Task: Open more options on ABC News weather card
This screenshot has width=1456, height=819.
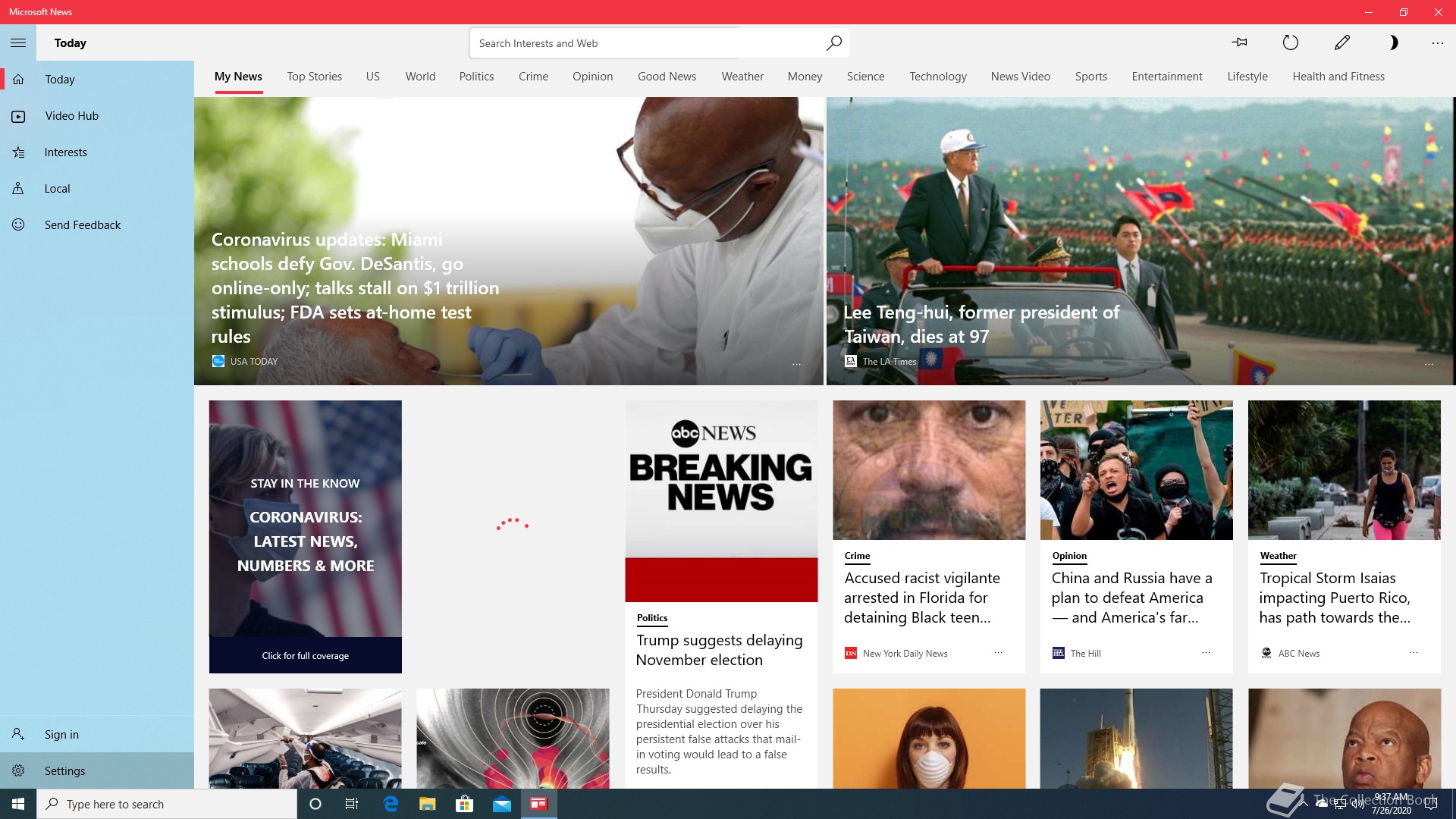Action: tap(1414, 653)
